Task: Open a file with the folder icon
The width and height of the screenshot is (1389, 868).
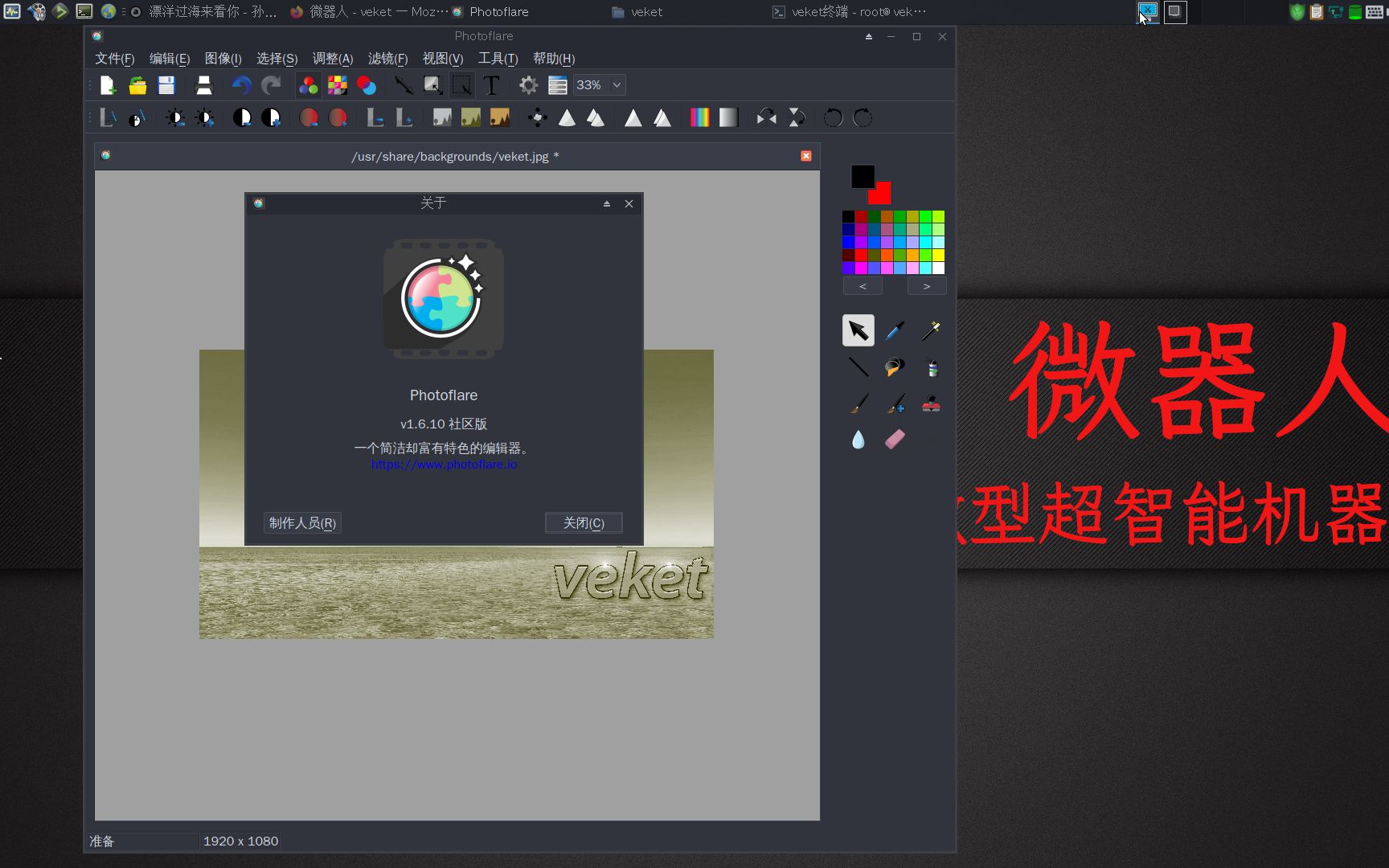Action: click(137, 85)
